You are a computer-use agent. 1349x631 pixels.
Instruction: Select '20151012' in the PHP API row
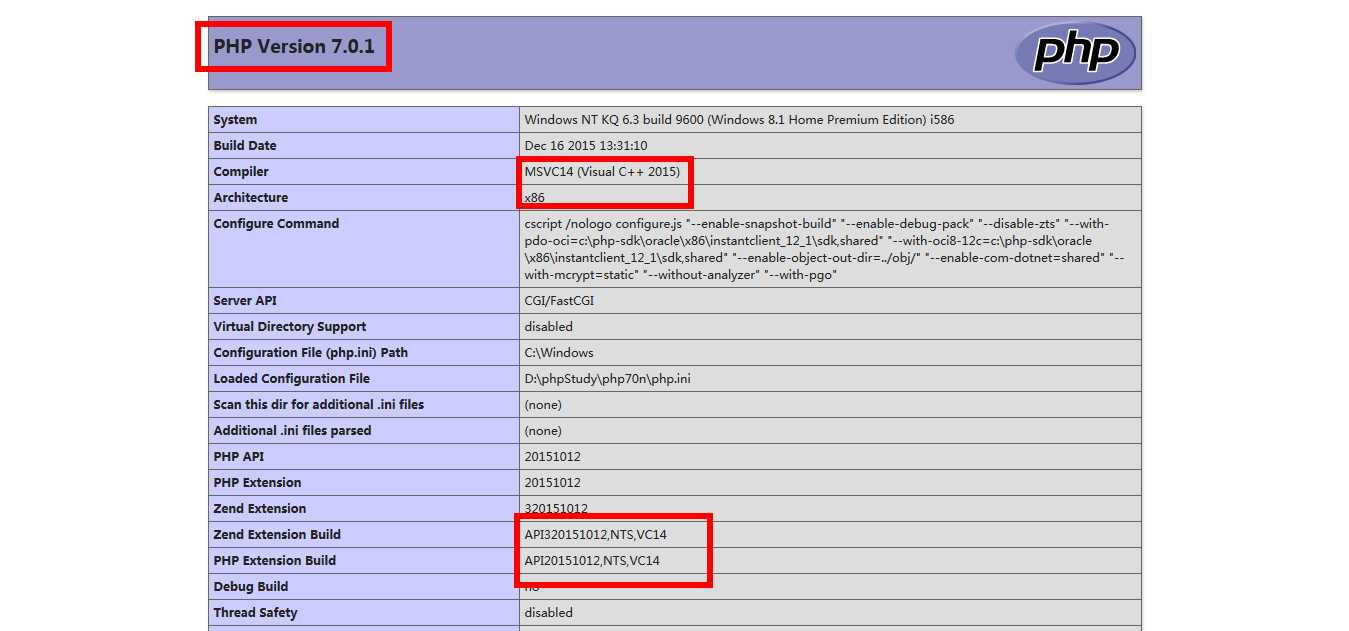[x=552, y=457]
